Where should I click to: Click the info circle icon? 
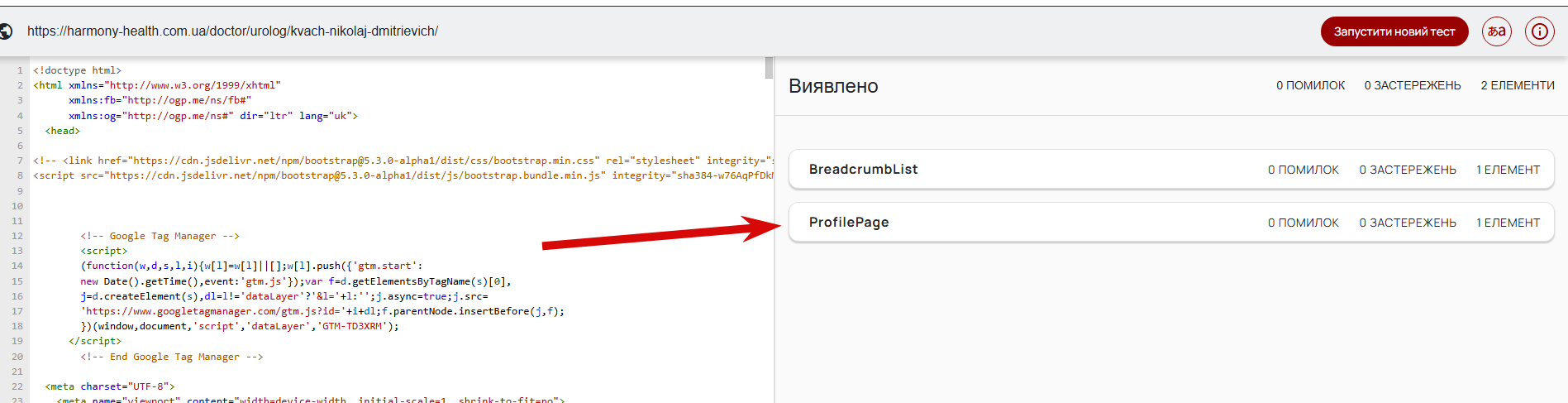[x=1539, y=31]
